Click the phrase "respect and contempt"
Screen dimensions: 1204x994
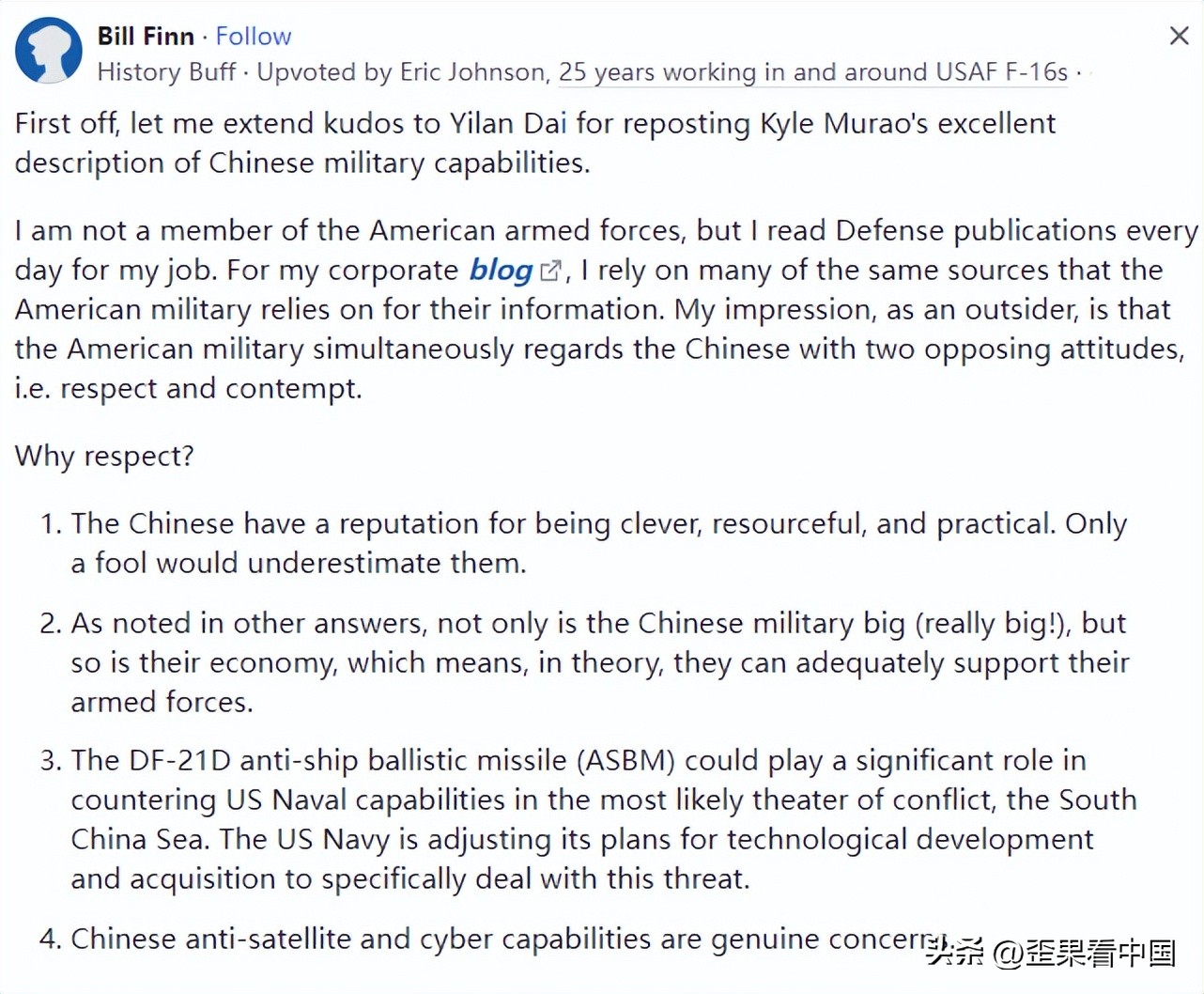point(210,389)
